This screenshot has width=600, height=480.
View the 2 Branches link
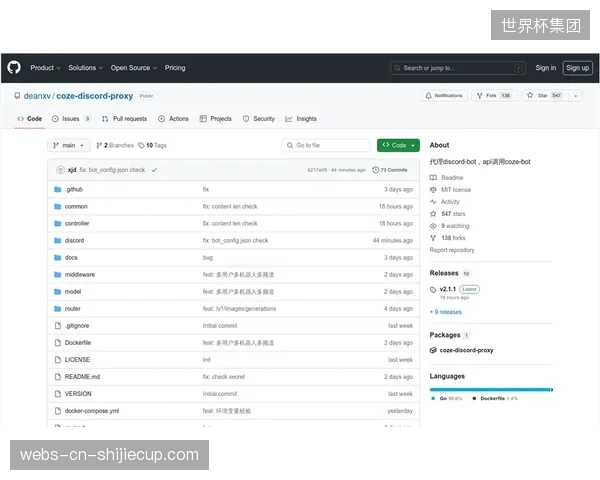[115, 145]
